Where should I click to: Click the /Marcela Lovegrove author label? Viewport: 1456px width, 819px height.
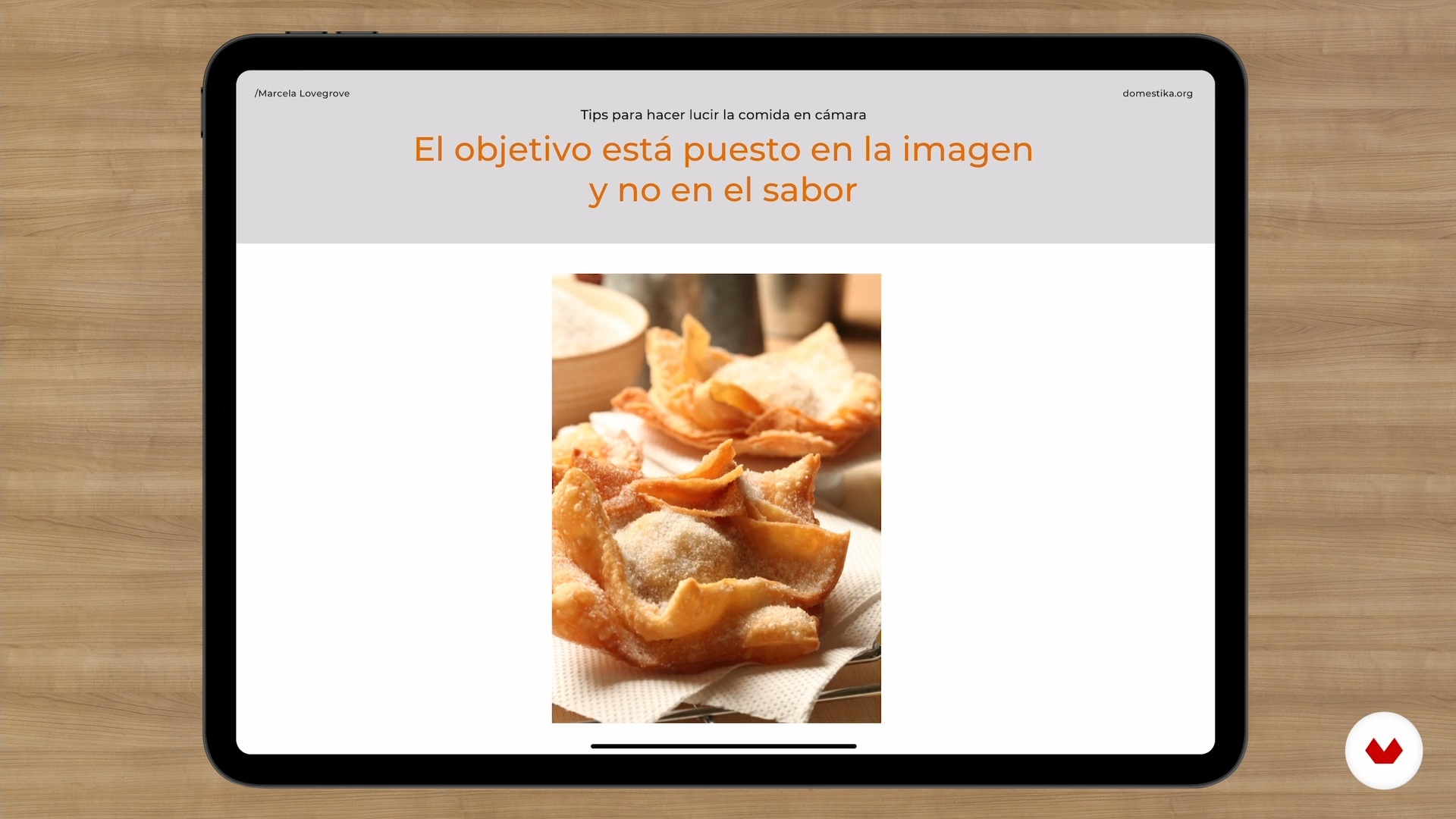[x=302, y=93]
